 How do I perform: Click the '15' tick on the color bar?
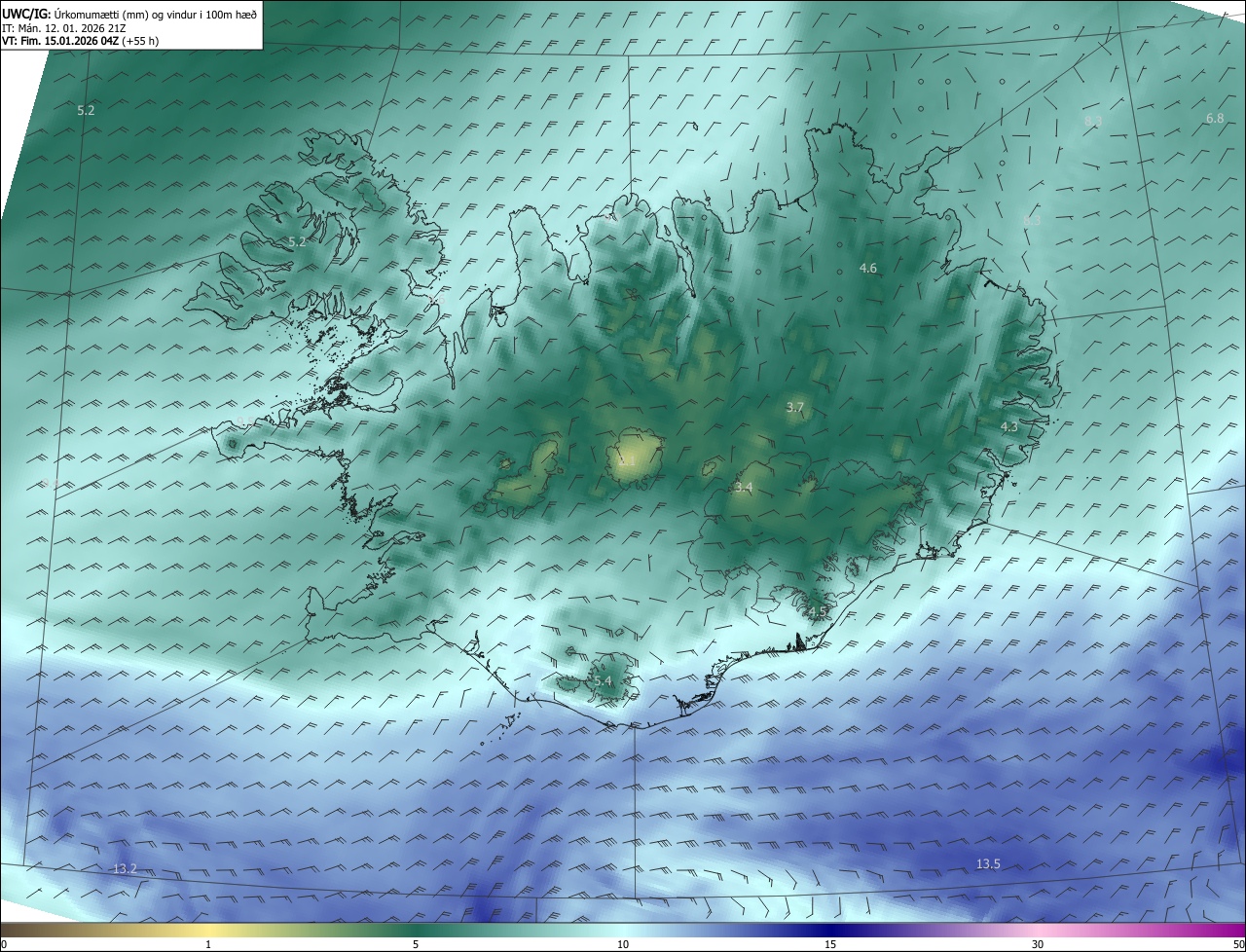(x=830, y=944)
